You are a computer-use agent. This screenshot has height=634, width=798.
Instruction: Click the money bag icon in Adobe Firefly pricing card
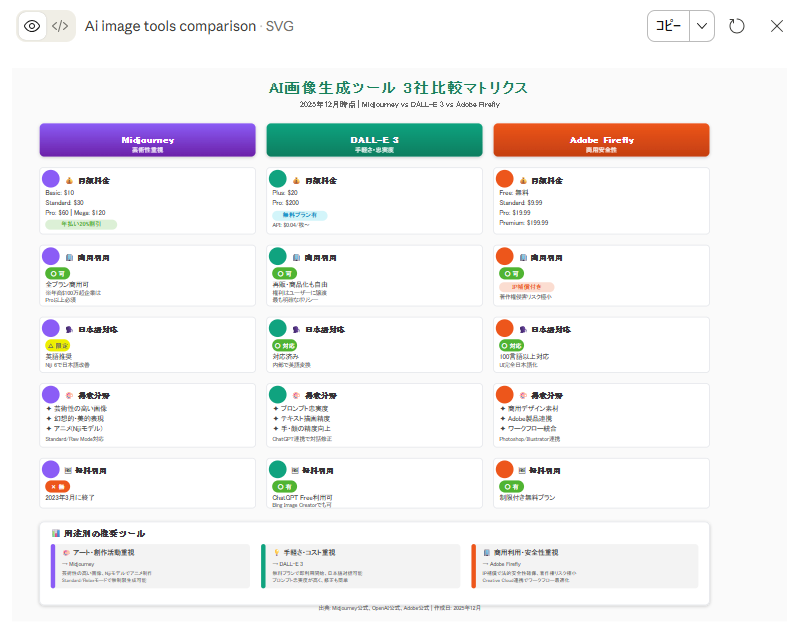(x=523, y=181)
